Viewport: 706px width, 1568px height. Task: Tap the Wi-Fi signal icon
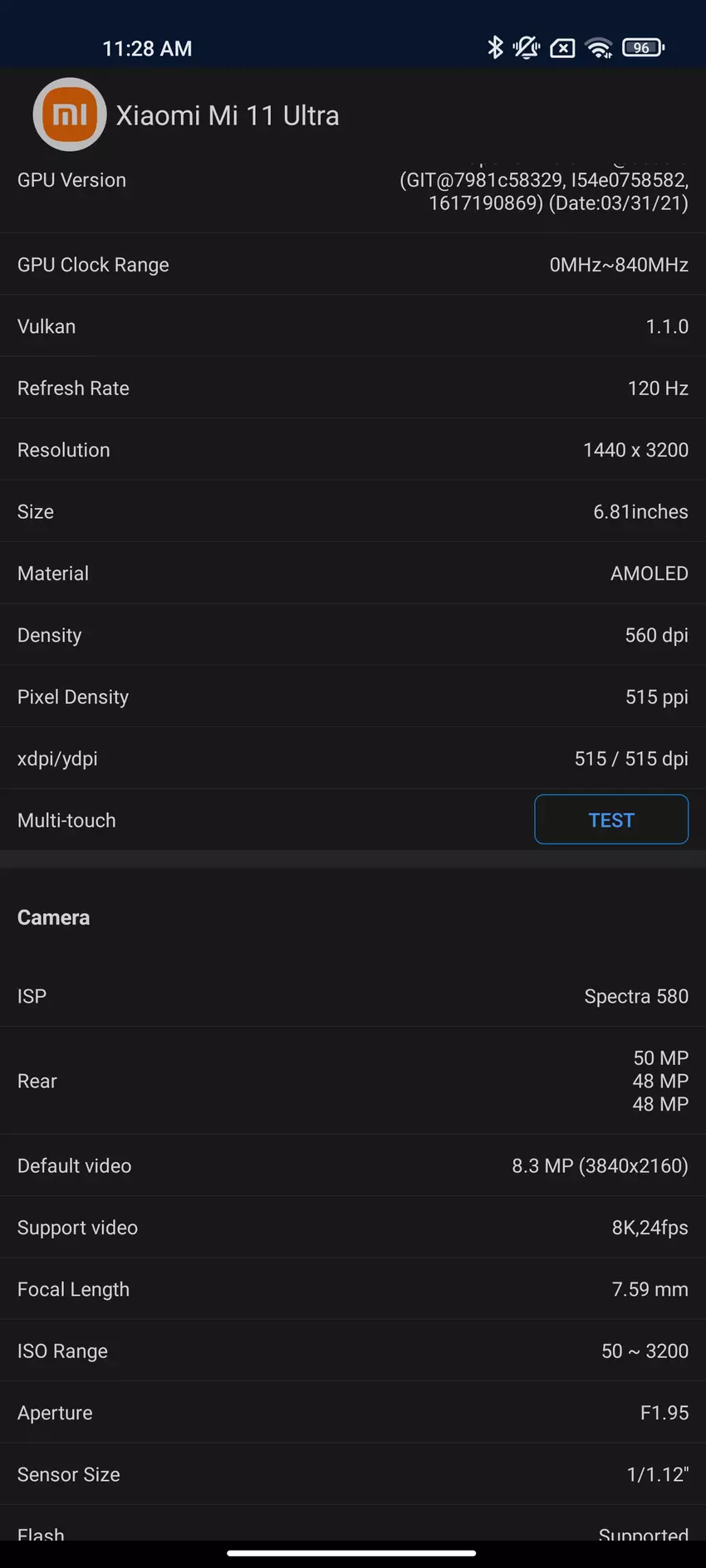pos(598,48)
